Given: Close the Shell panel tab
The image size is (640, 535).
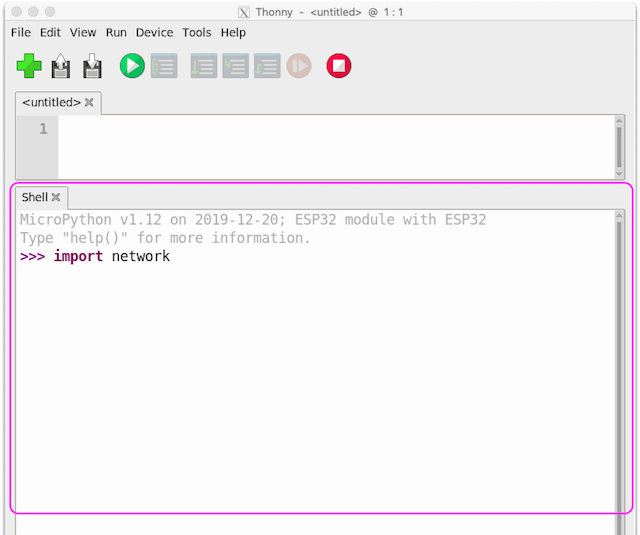Looking at the screenshot, I should pos(56,198).
